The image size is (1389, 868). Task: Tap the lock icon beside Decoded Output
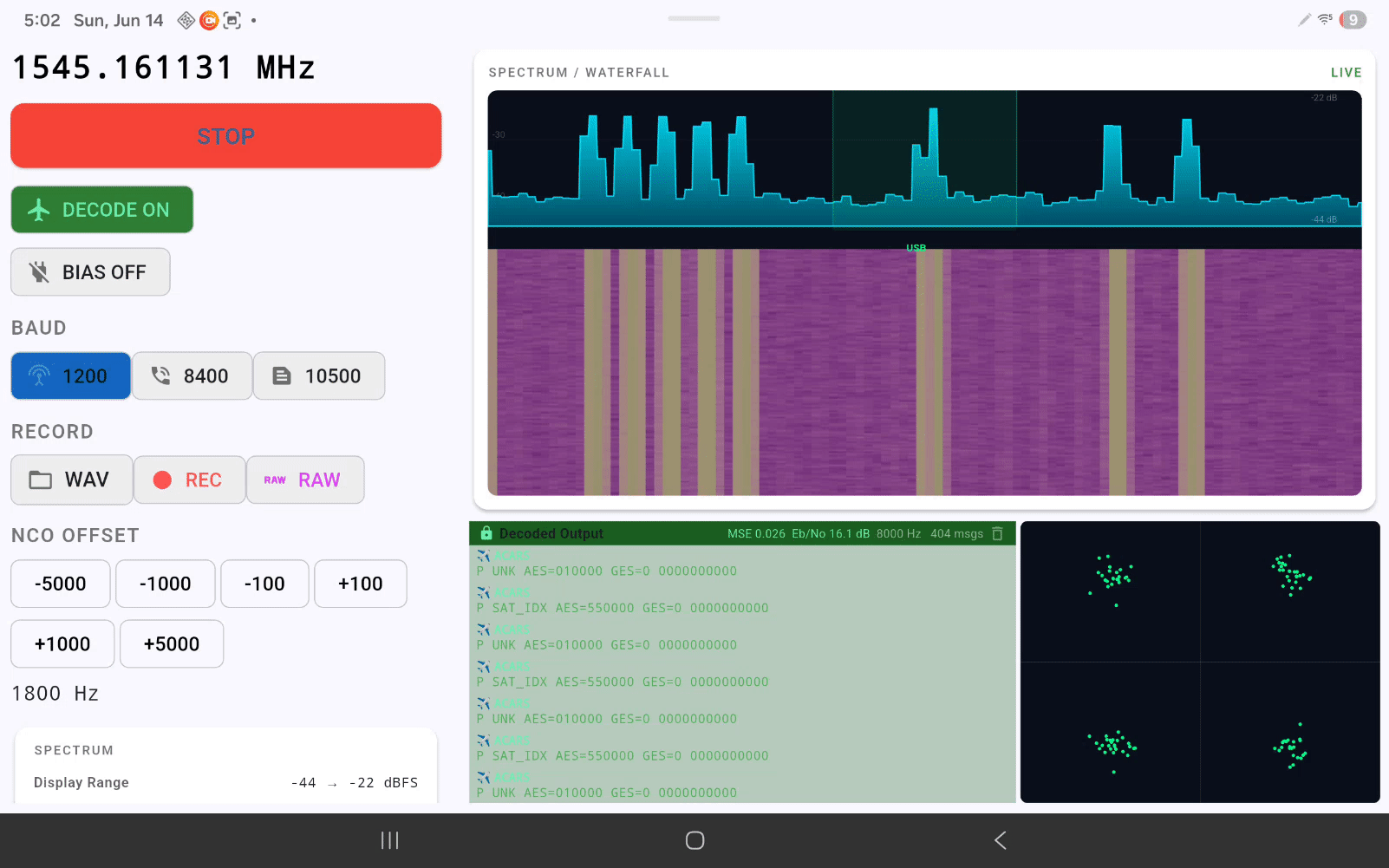[x=486, y=533]
